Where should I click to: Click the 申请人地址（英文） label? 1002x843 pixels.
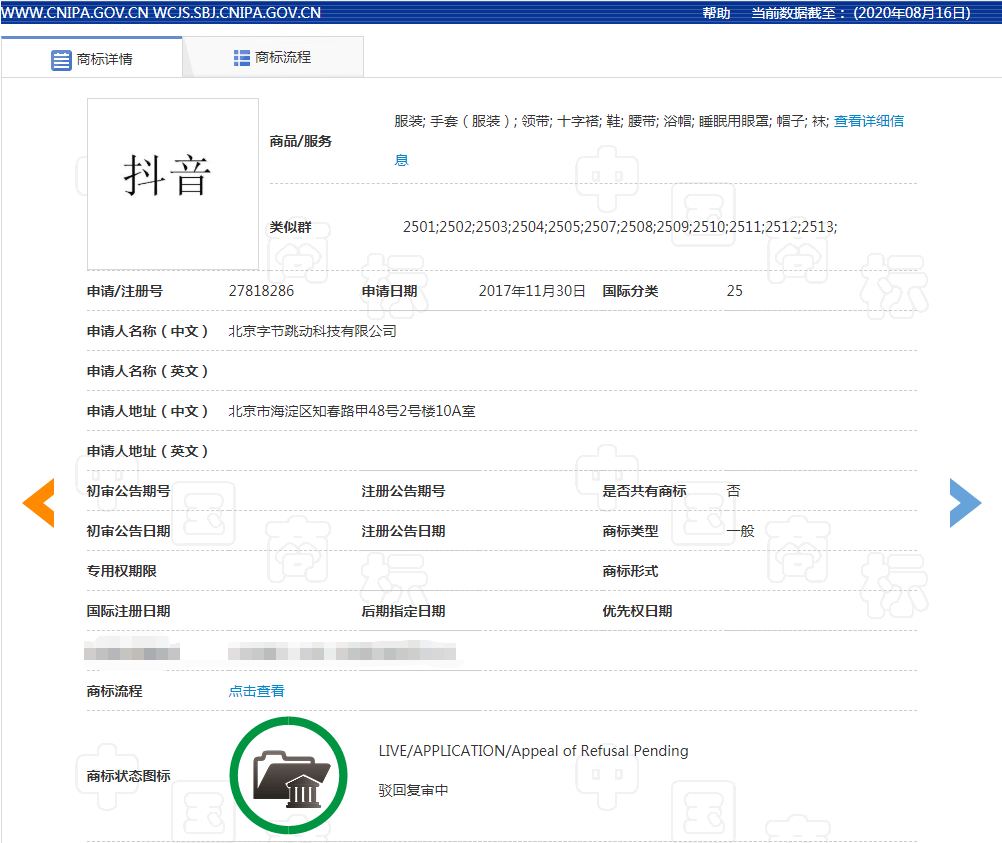point(148,451)
